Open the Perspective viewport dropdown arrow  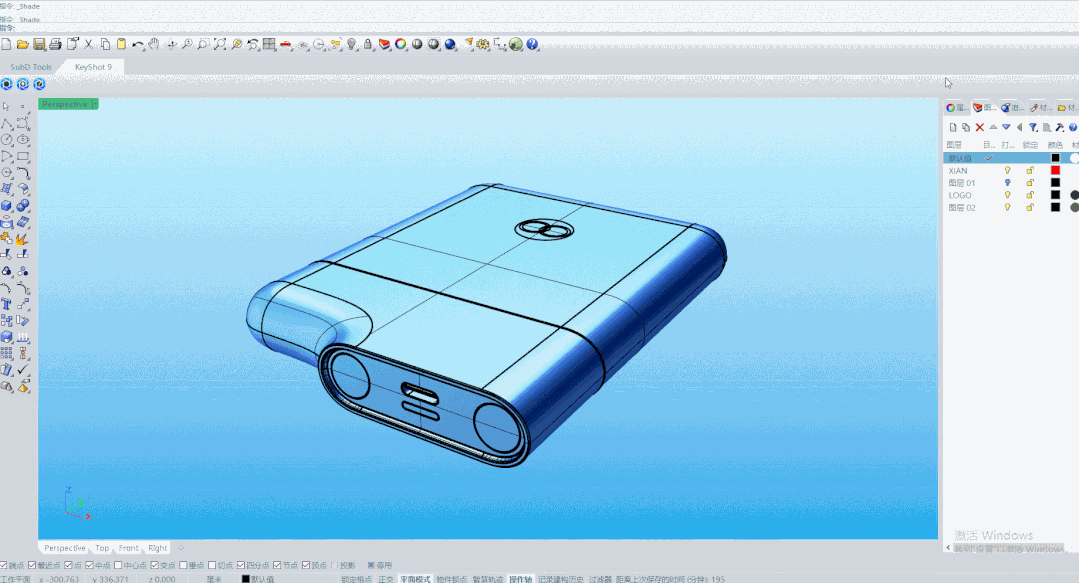coord(95,104)
